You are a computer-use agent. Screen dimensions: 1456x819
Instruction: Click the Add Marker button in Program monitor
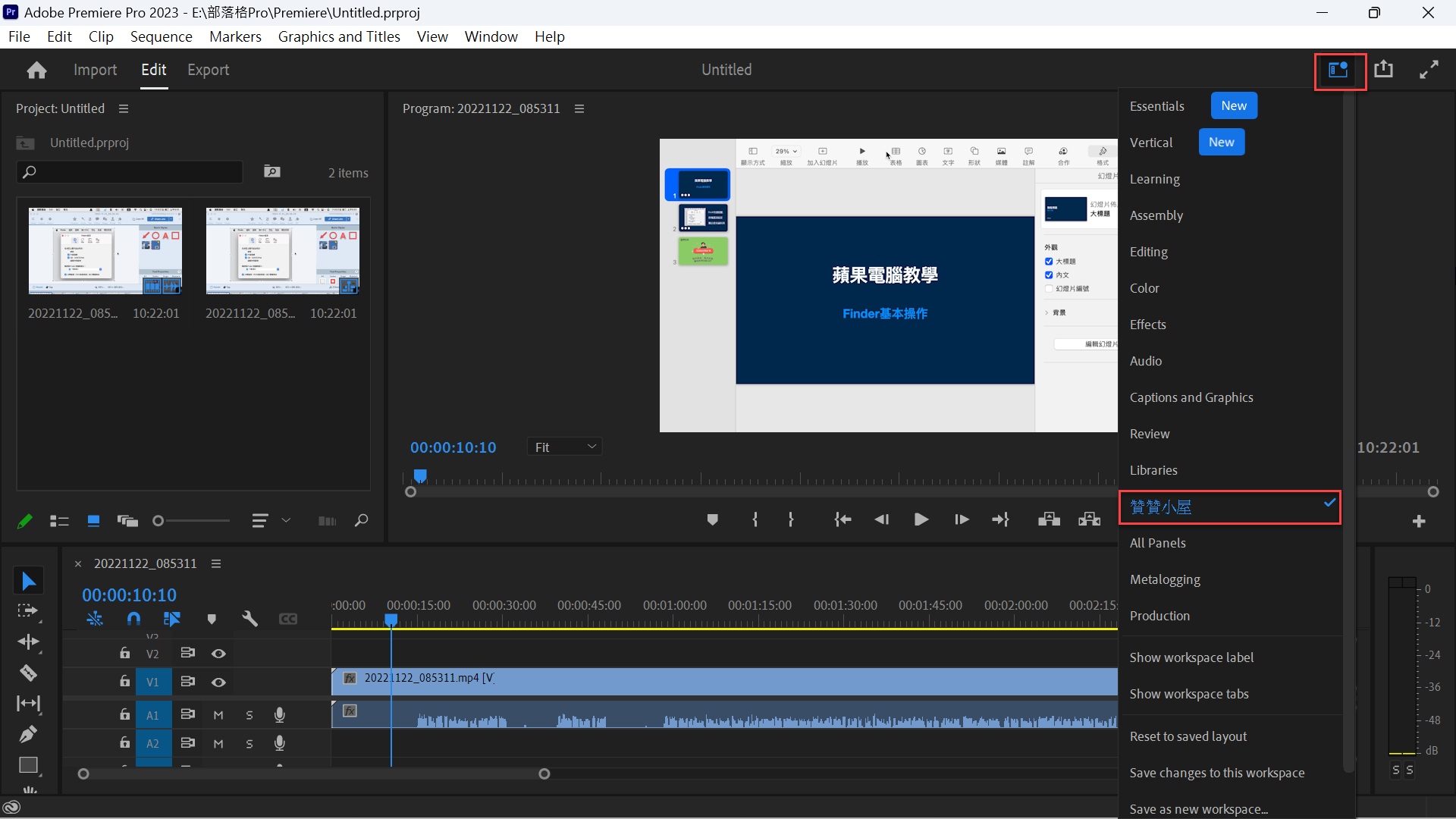click(712, 519)
